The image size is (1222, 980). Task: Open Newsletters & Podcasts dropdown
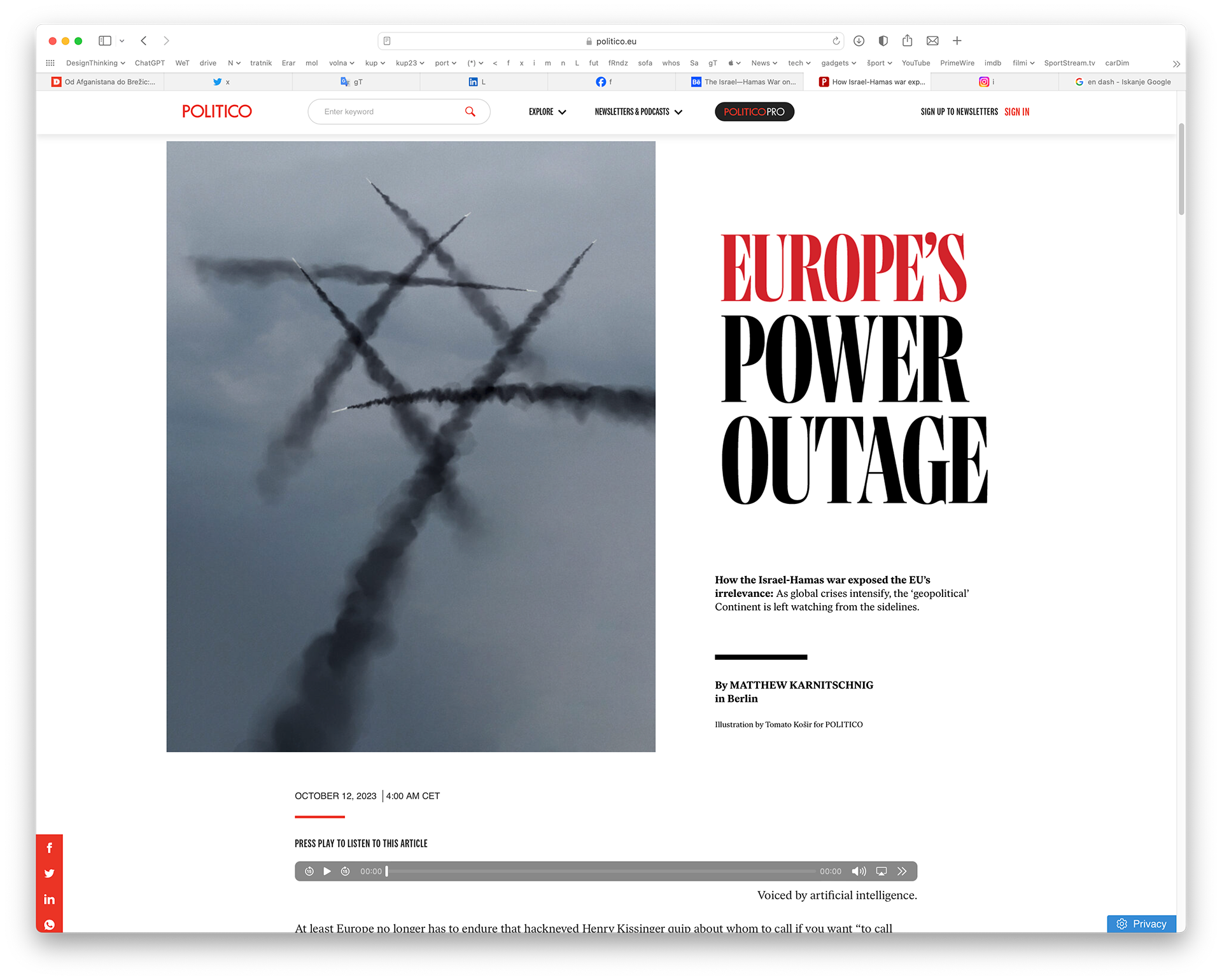(638, 111)
